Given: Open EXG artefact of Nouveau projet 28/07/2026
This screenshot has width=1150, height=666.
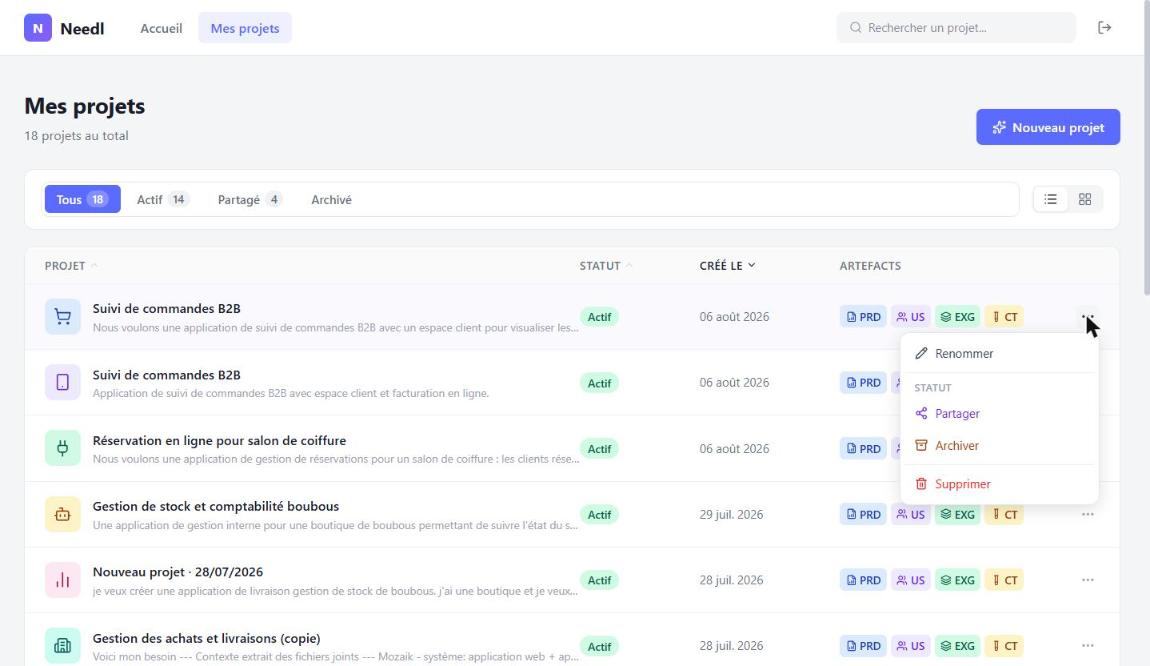Looking at the screenshot, I should pyautogui.click(x=957, y=580).
